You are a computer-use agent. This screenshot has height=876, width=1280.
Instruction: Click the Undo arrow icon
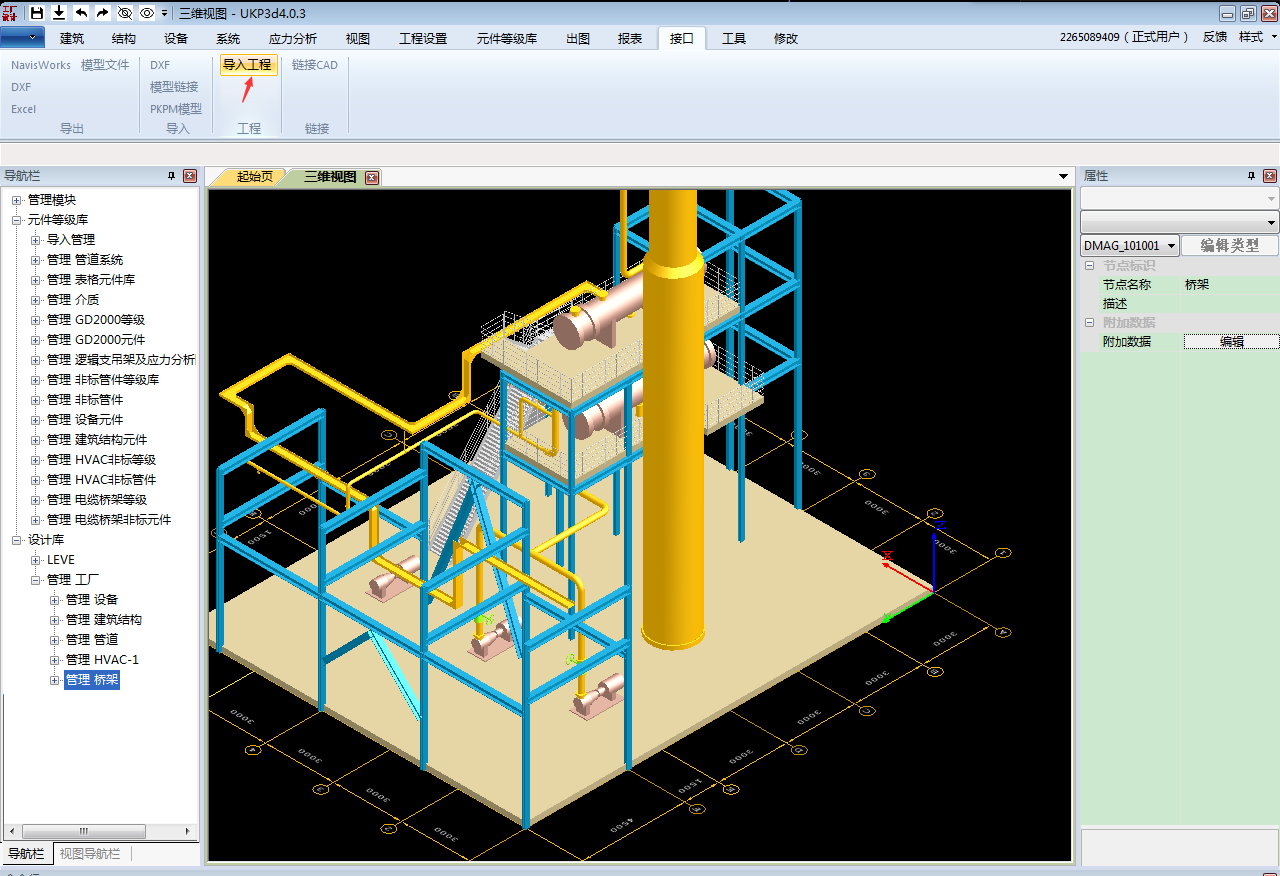click(x=81, y=13)
